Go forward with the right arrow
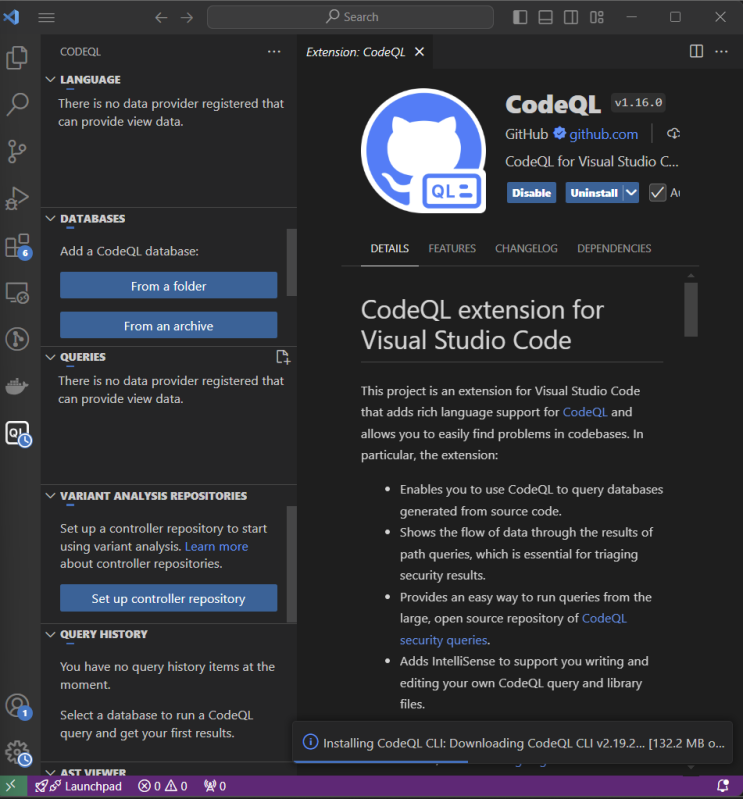 (187, 17)
